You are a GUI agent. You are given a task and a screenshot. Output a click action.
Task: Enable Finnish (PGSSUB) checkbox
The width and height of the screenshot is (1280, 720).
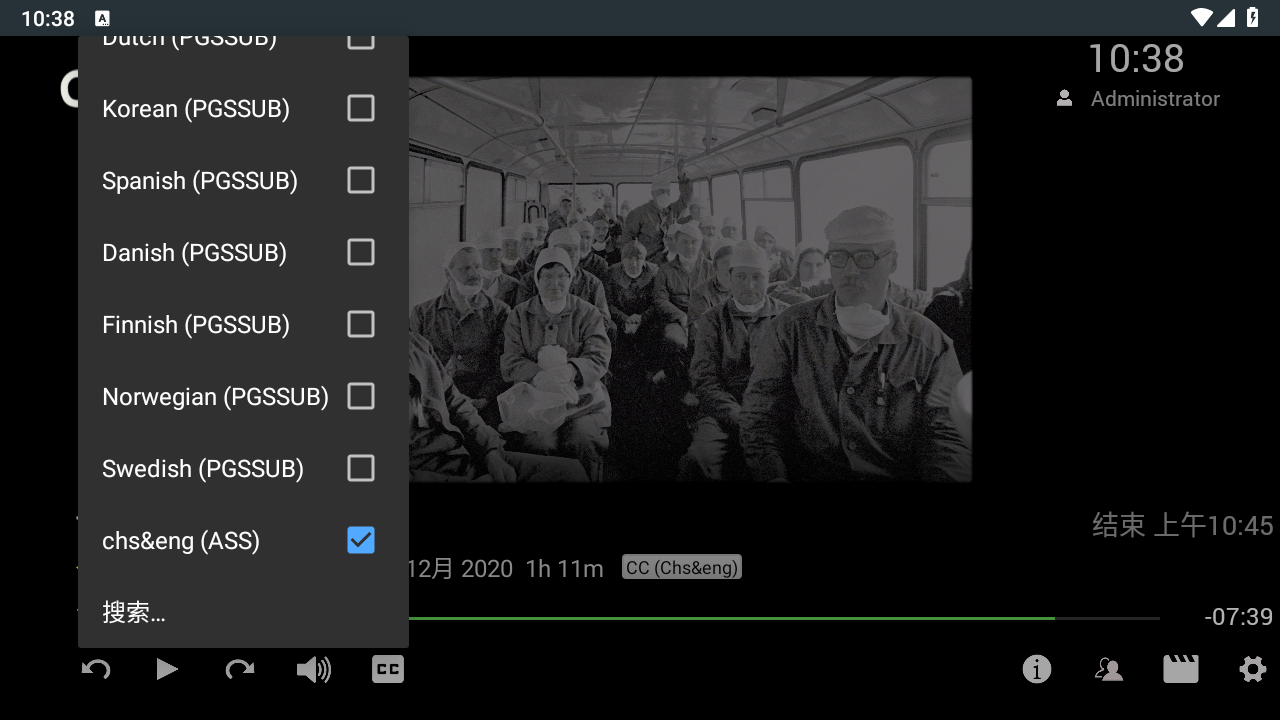click(361, 324)
